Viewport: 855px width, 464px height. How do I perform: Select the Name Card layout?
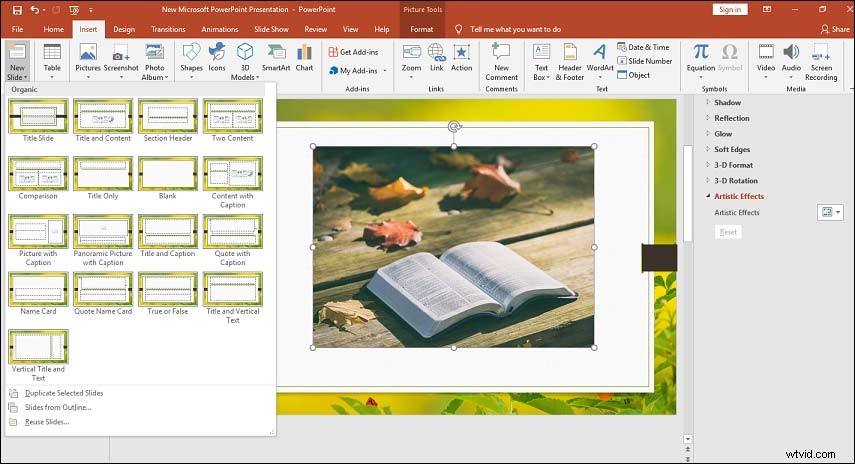(38, 294)
